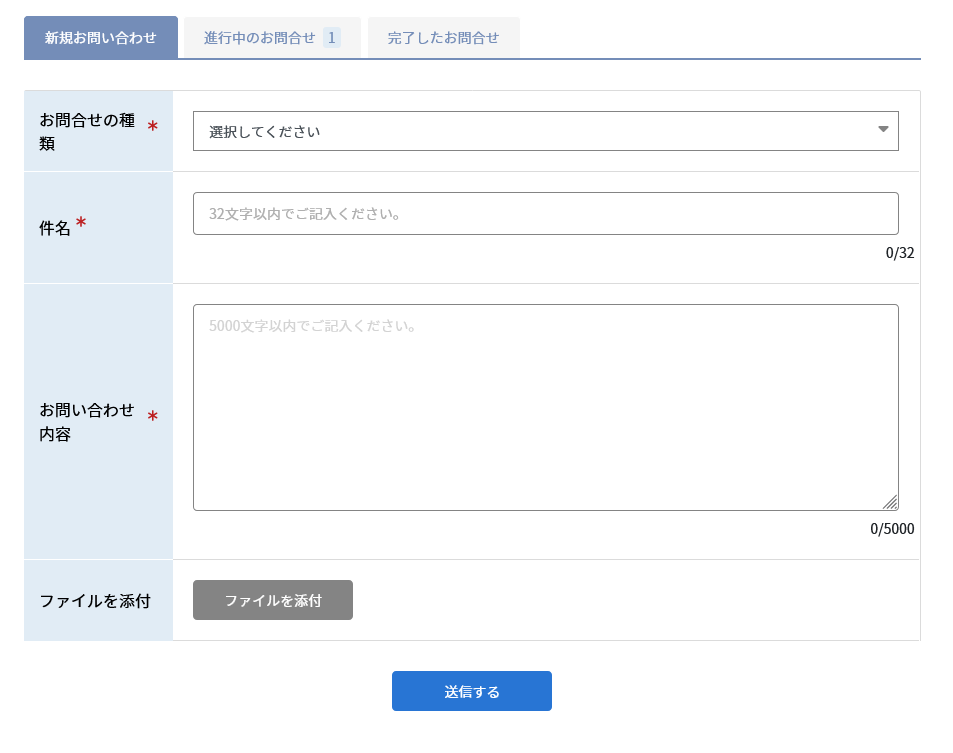
Task: Click the 0/32 character counter
Action: click(899, 253)
